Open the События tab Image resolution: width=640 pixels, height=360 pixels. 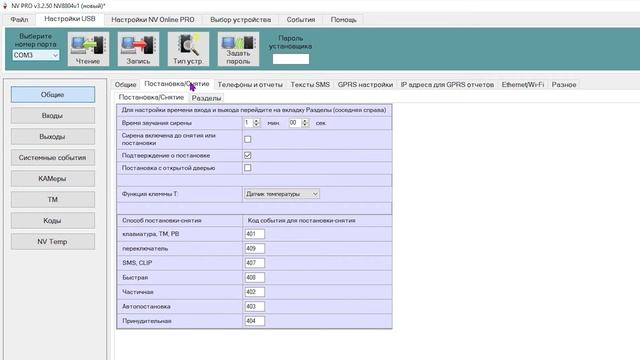[301, 20]
